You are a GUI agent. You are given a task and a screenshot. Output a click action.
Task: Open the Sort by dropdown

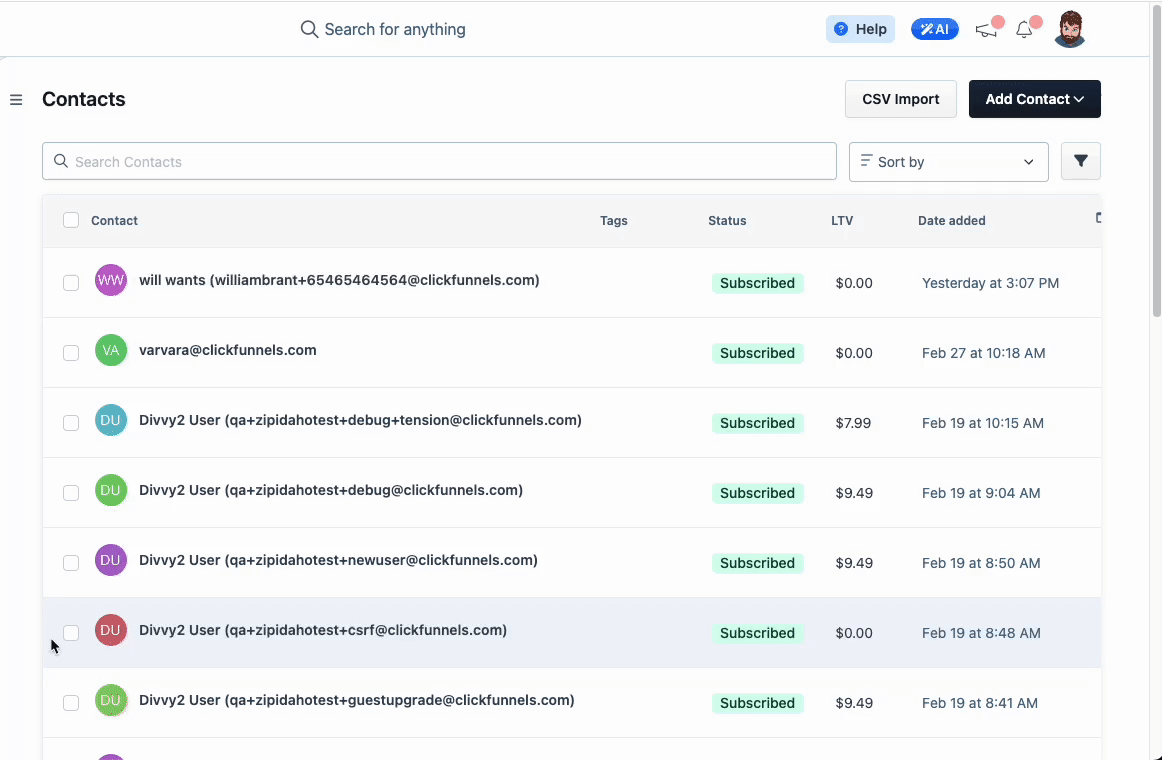[948, 161]
